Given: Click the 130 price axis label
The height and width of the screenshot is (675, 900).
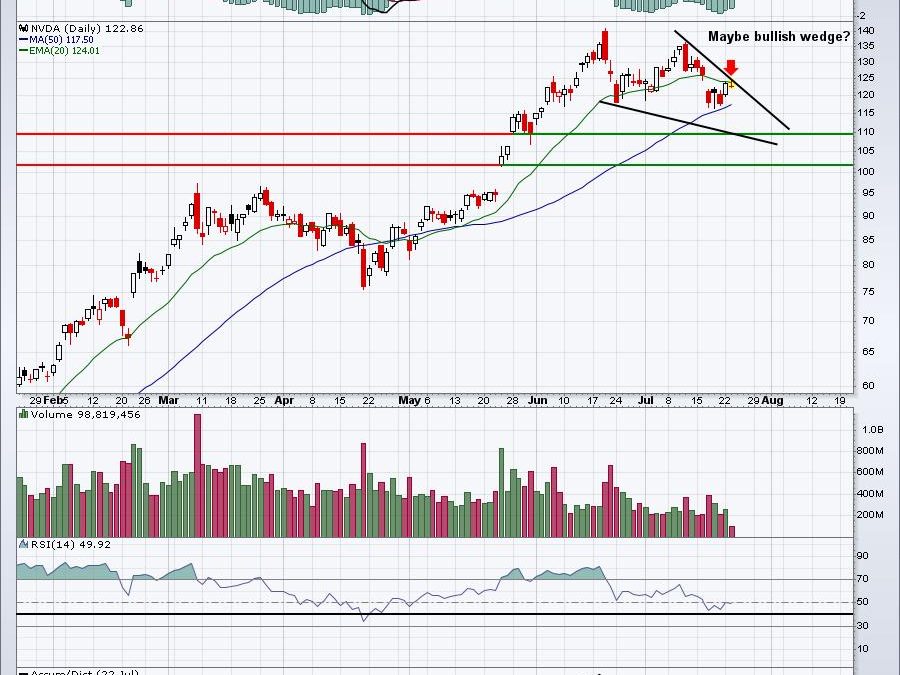Looking at the screenshot, I should click(866, 62).
